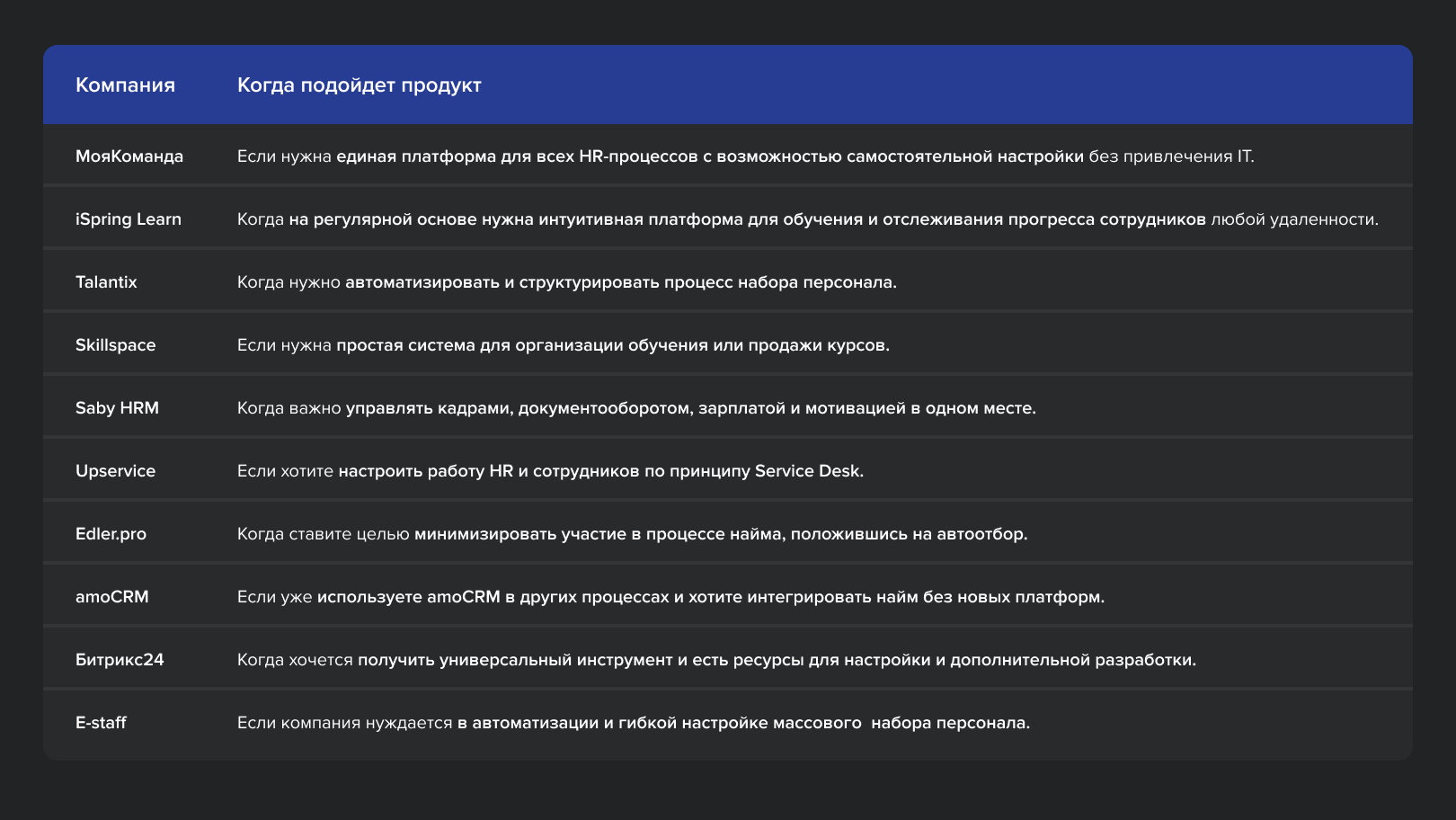Select the "МояКоманда" company name

(129, 156)
